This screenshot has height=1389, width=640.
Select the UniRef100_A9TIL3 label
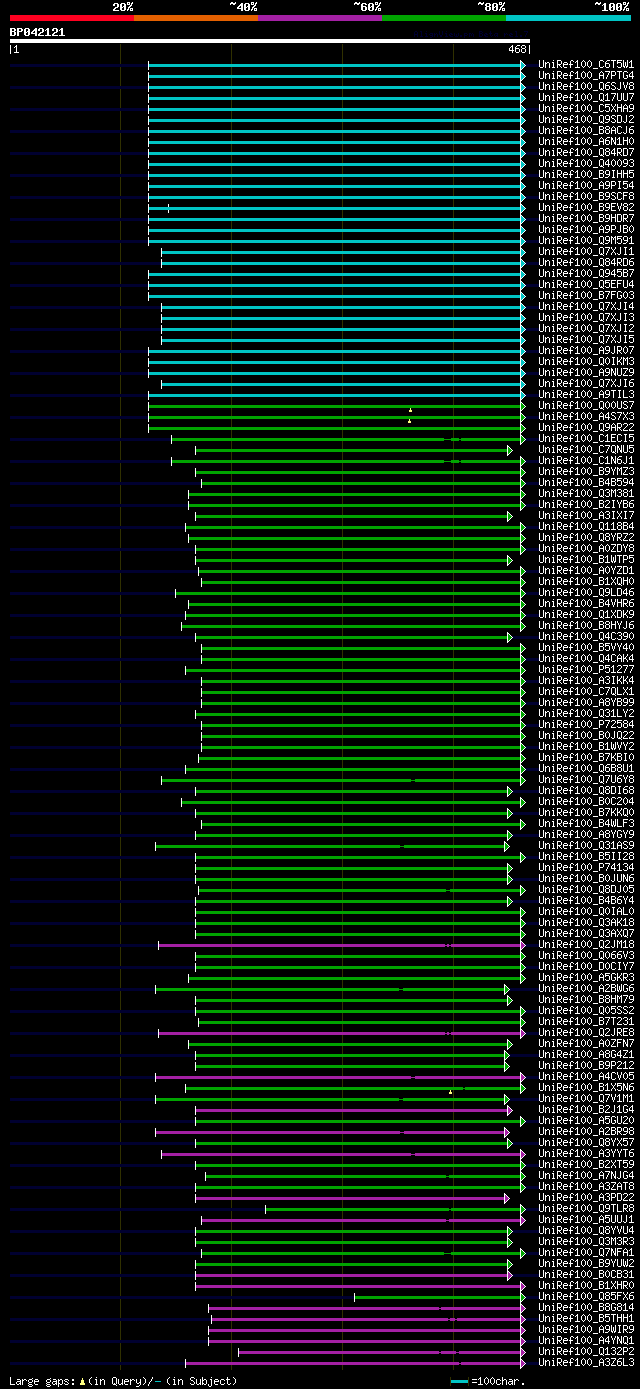click(x=586, y=394)
